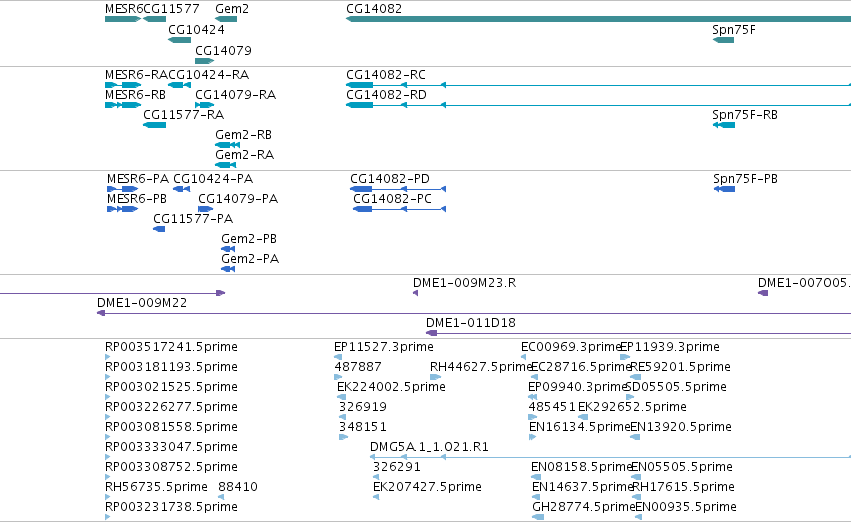Viewport: 851px width, 522px height.
Task: Select the DME1-009M23.R BAC end label
Action: (x=464, y=283)
